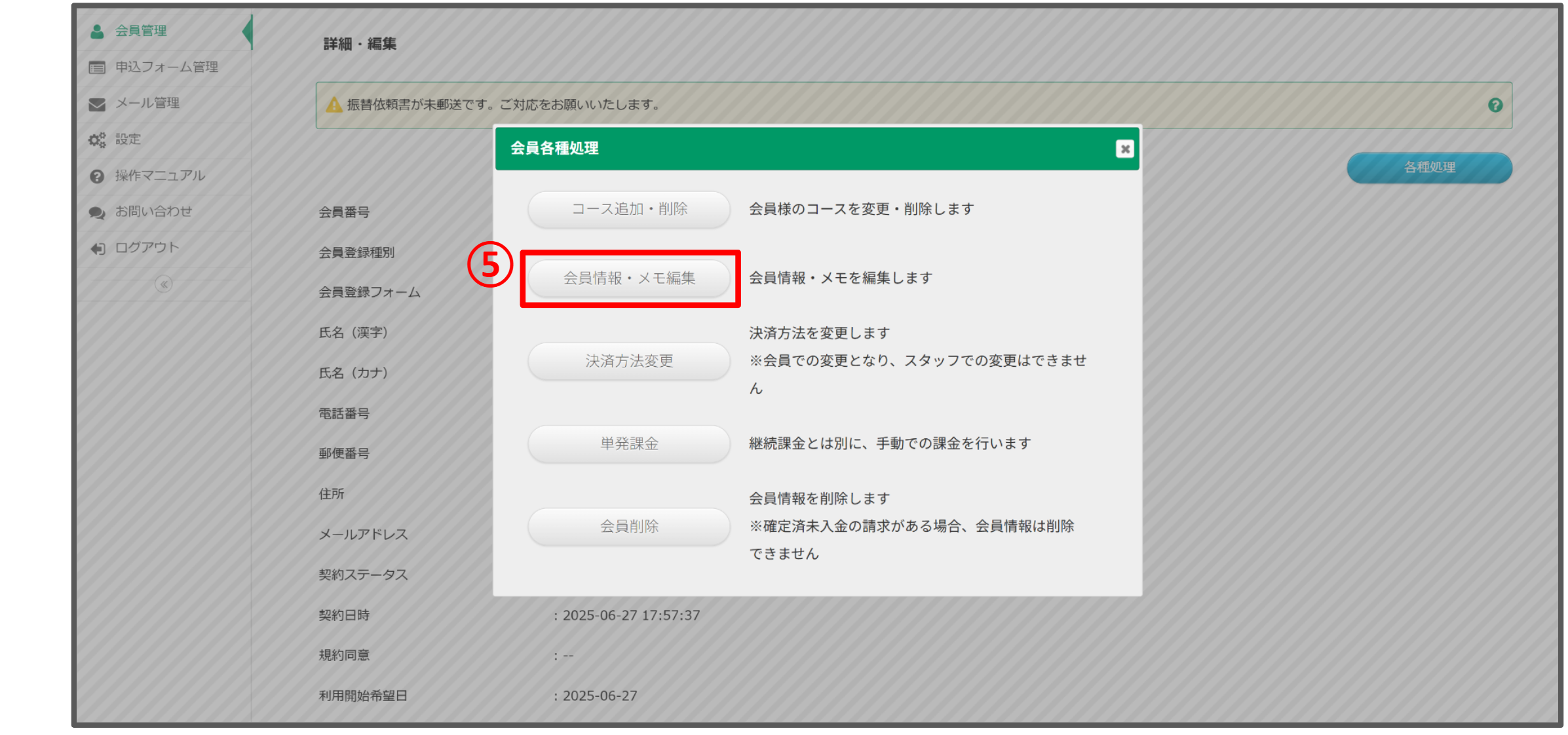Click the warning triangle in the 振替依頼書 banner
1568x735 pixels.
[x=334, y=103]
